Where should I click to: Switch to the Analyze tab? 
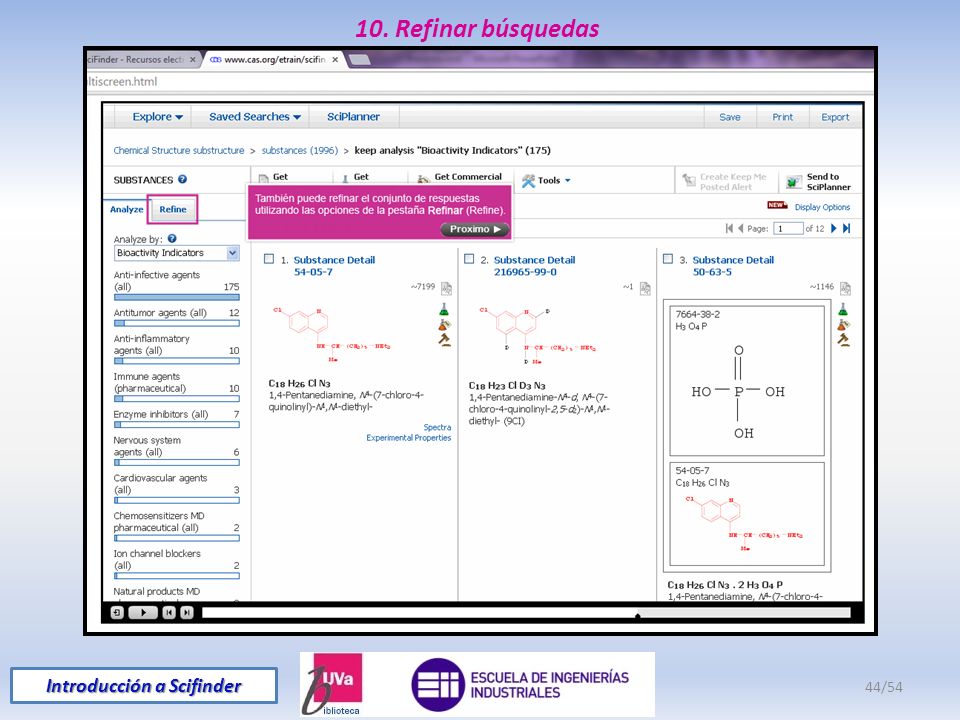pyautogui.click(x=127, y=209)
